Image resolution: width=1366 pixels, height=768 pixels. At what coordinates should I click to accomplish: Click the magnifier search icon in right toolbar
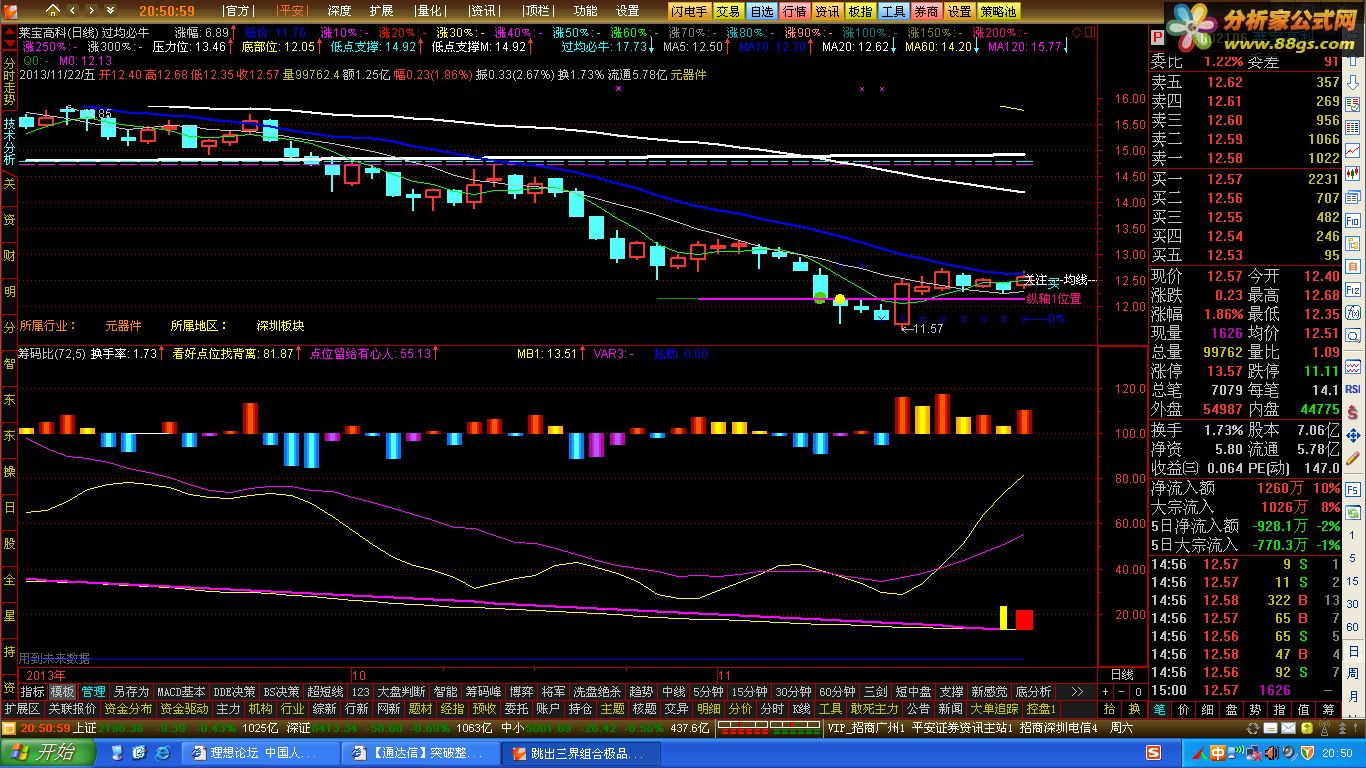(x=1353, y=336)
